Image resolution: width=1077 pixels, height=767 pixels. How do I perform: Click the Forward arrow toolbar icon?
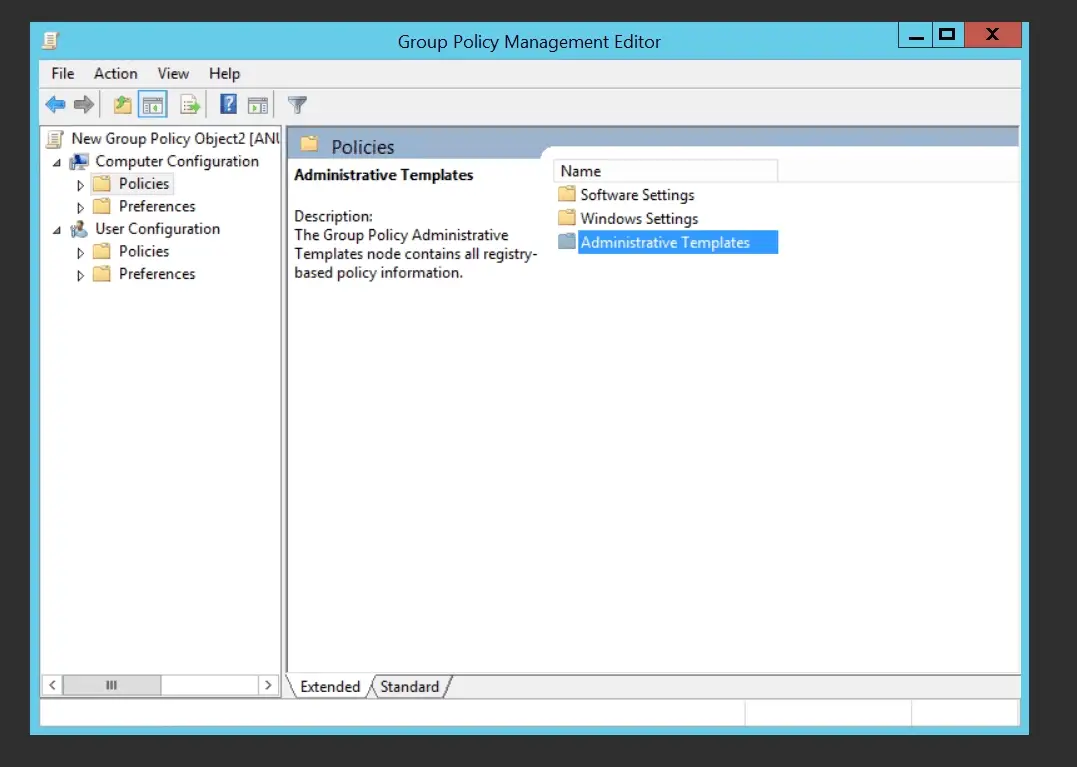click(84, 105)
